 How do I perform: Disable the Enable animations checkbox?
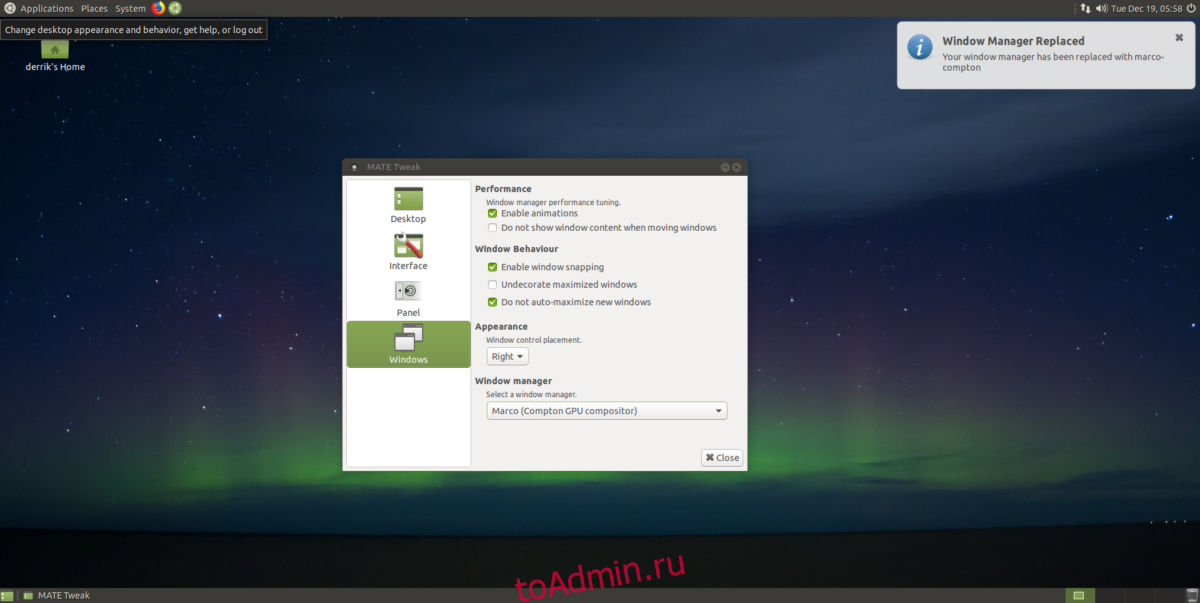(x=493, y=213)
